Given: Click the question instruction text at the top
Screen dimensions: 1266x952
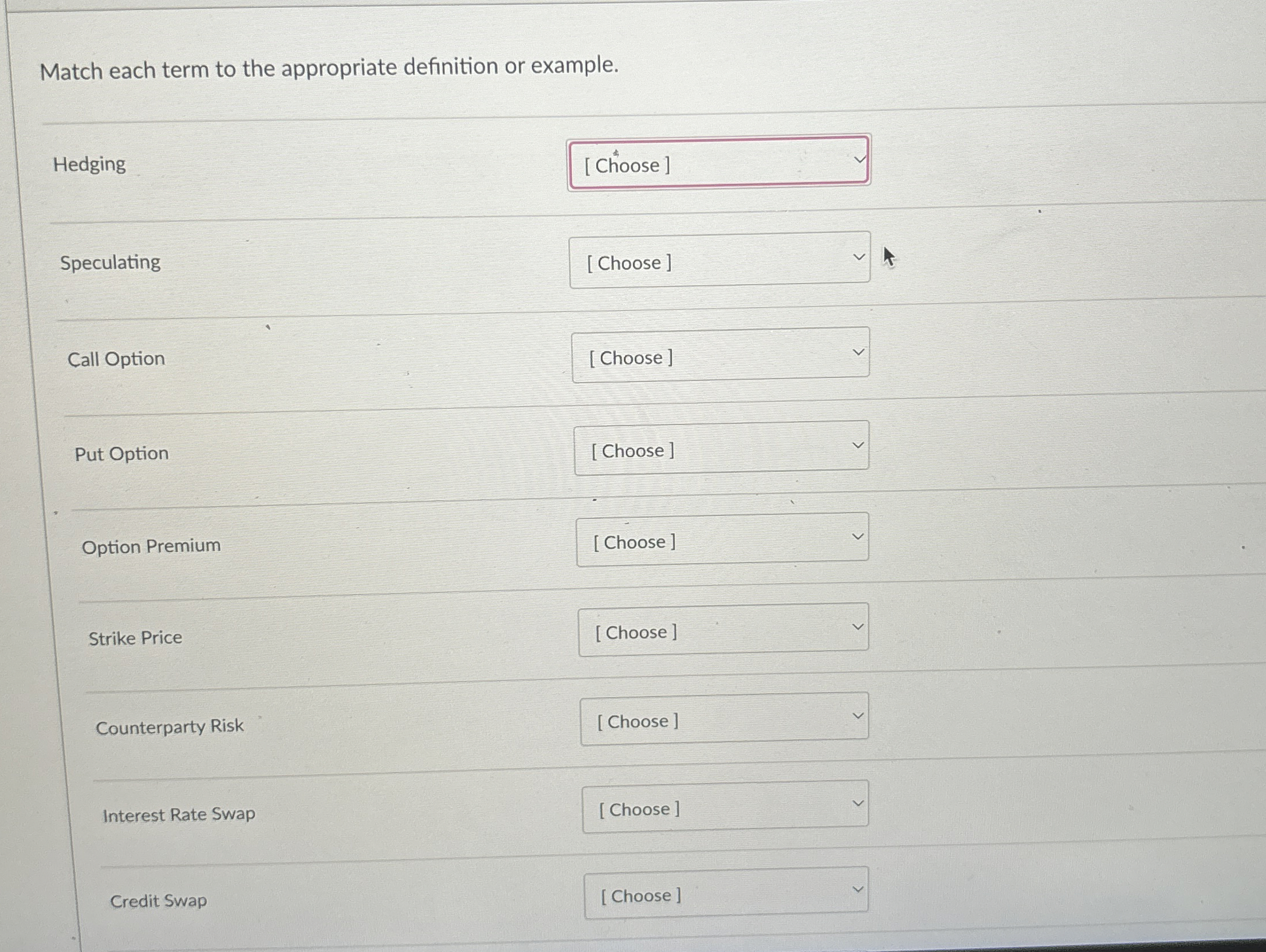Looking at the screenshot, I should [329, 68].
